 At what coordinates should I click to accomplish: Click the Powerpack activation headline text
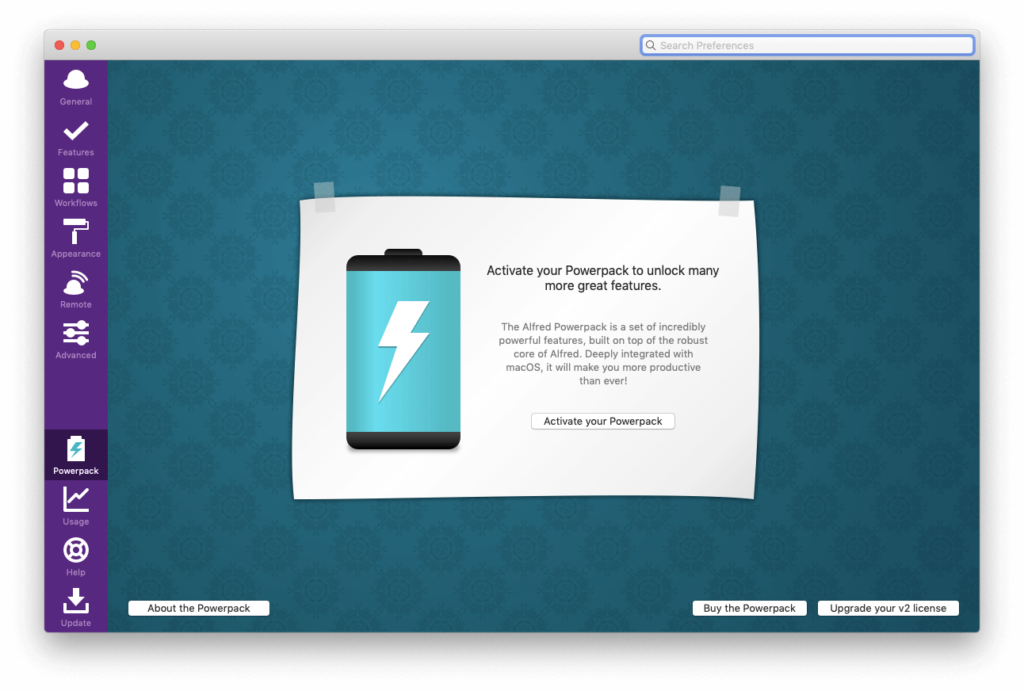(x=603, y=278)
